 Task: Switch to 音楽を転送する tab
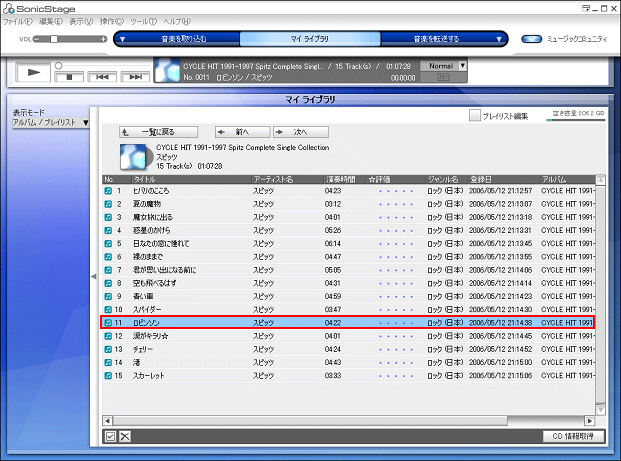[436, 39]
